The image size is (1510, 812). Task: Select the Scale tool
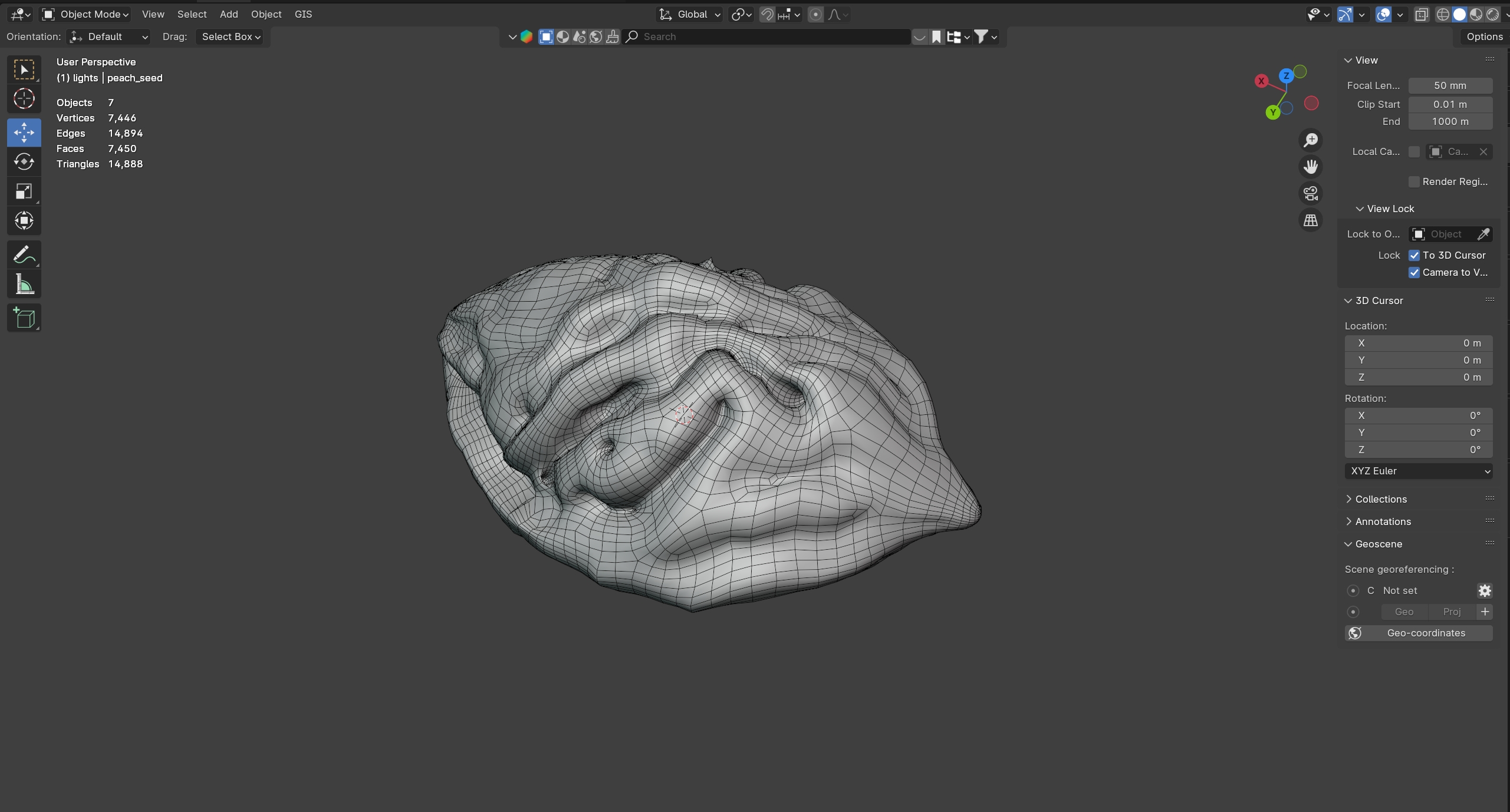[24, 192]
